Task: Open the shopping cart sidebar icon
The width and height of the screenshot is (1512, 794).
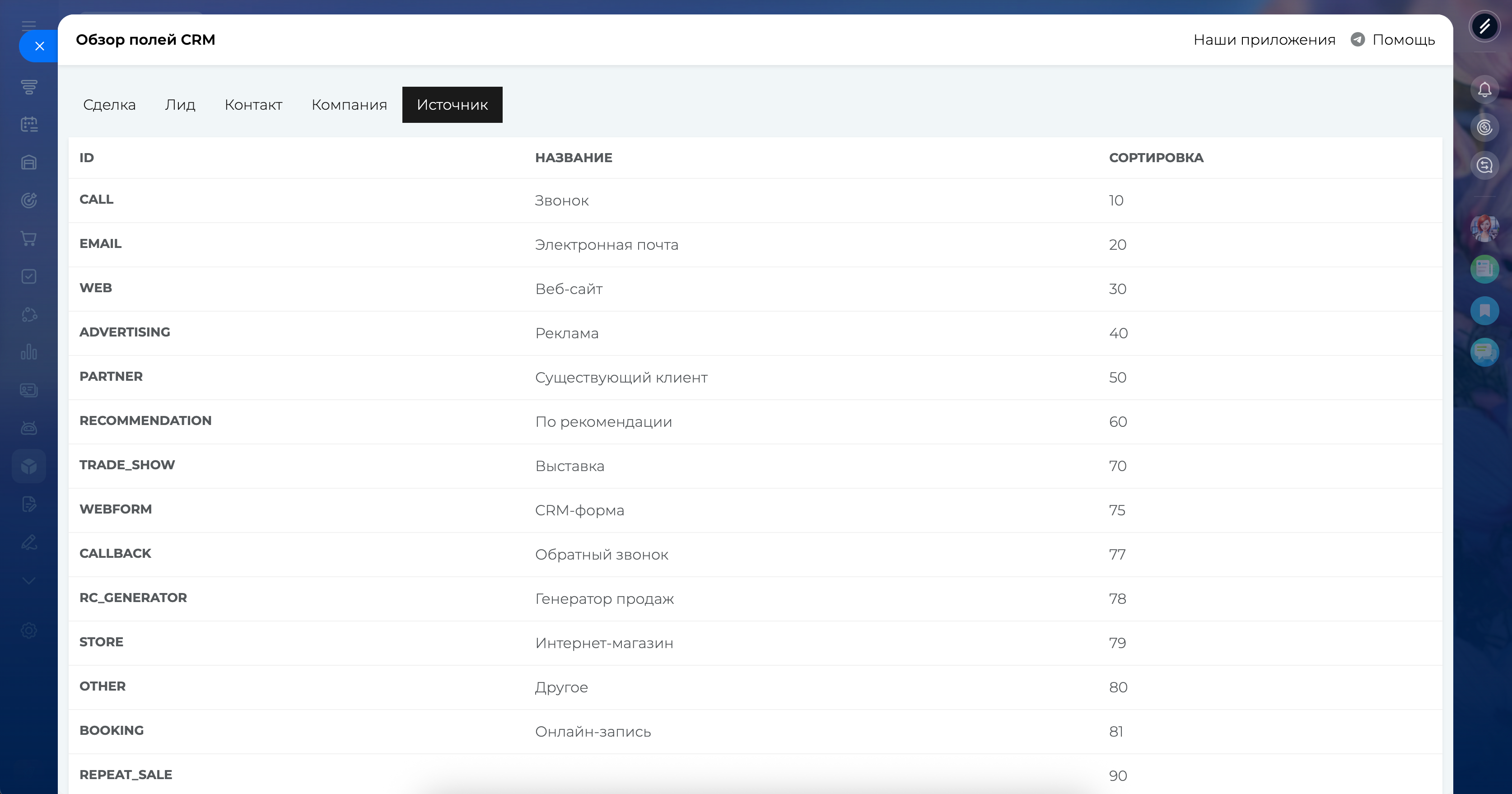Action: 29,238
